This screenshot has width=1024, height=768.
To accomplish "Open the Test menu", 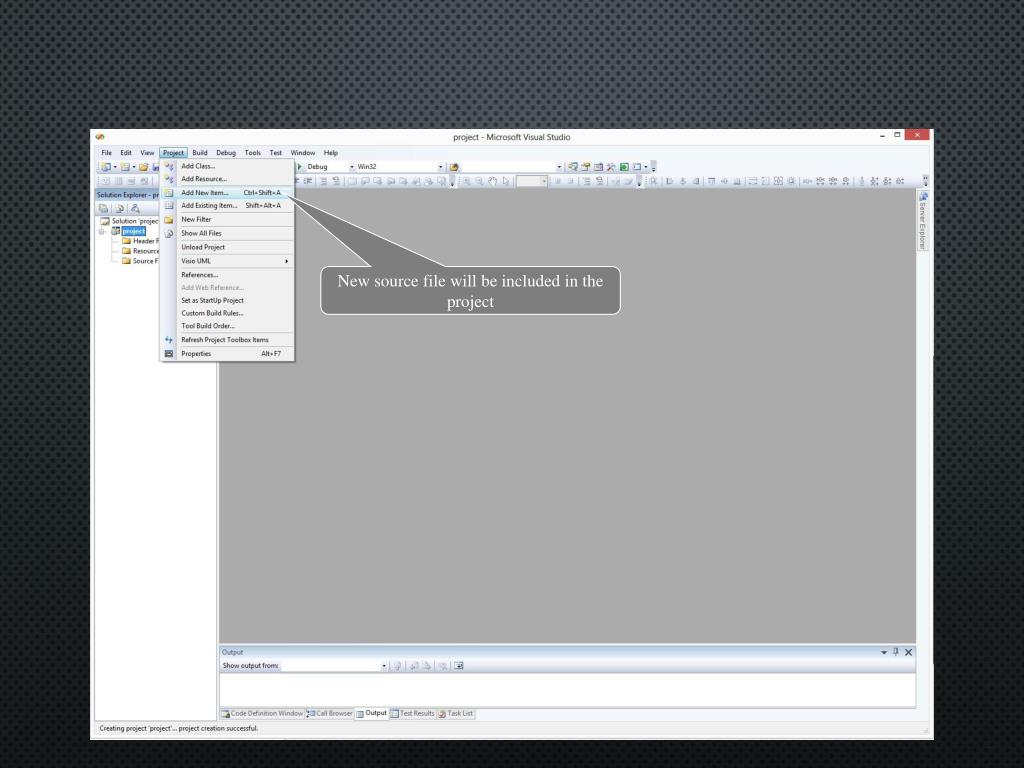I will pyautogui.click(x=276, y=153).
